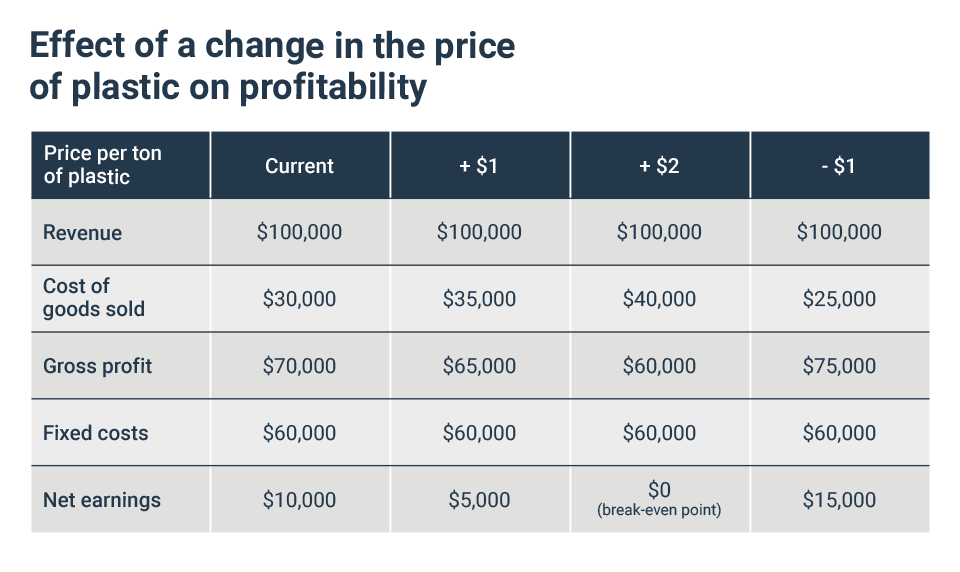Click the chart title about plastic price

[272, 66]
